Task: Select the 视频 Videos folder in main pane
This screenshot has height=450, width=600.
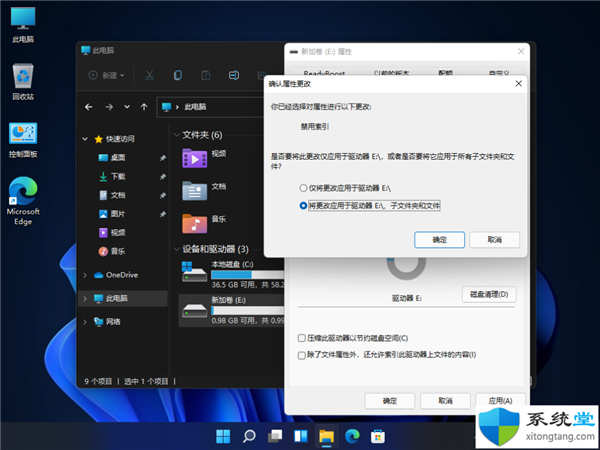Action: click(x=204, y=158)
